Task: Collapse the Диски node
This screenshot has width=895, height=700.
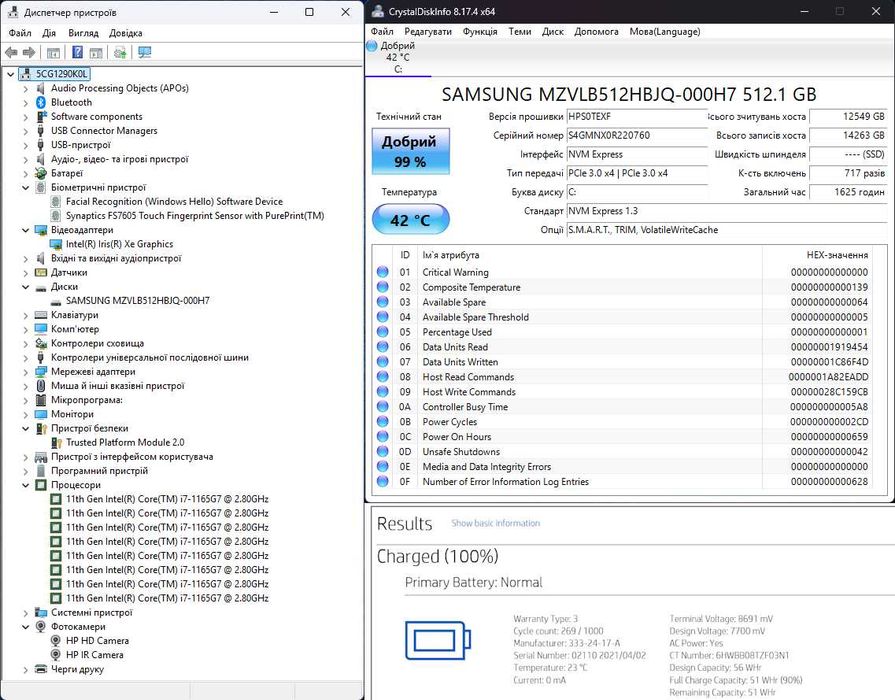Action: (x=25, y=287)
